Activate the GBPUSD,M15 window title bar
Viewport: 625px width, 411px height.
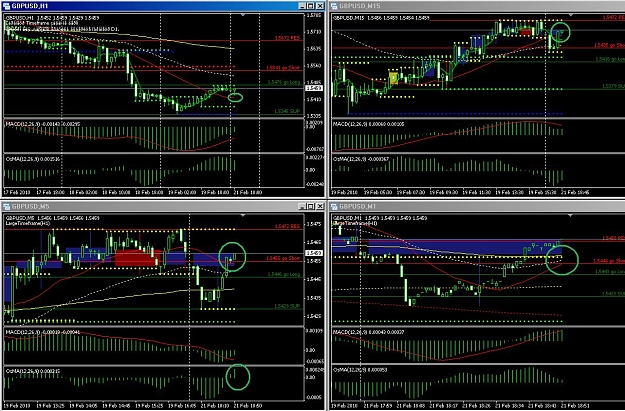click(478, 6)
